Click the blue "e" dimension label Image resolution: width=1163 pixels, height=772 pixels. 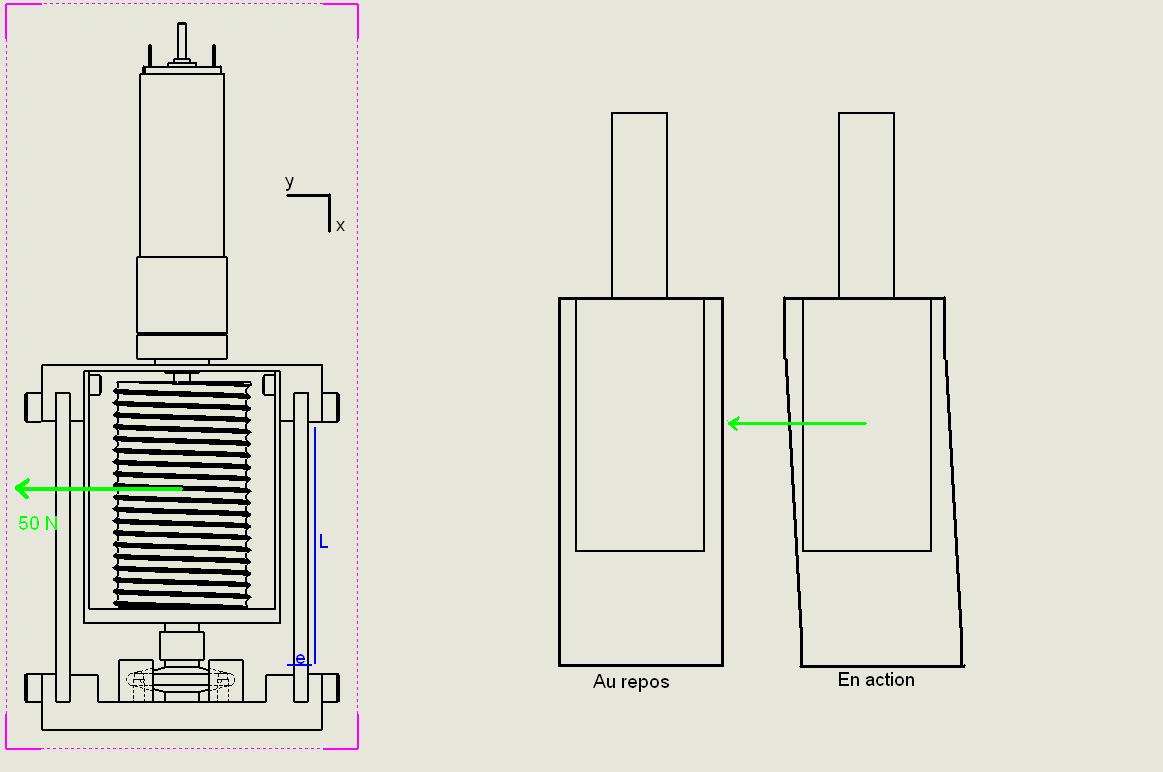point(300,658)
